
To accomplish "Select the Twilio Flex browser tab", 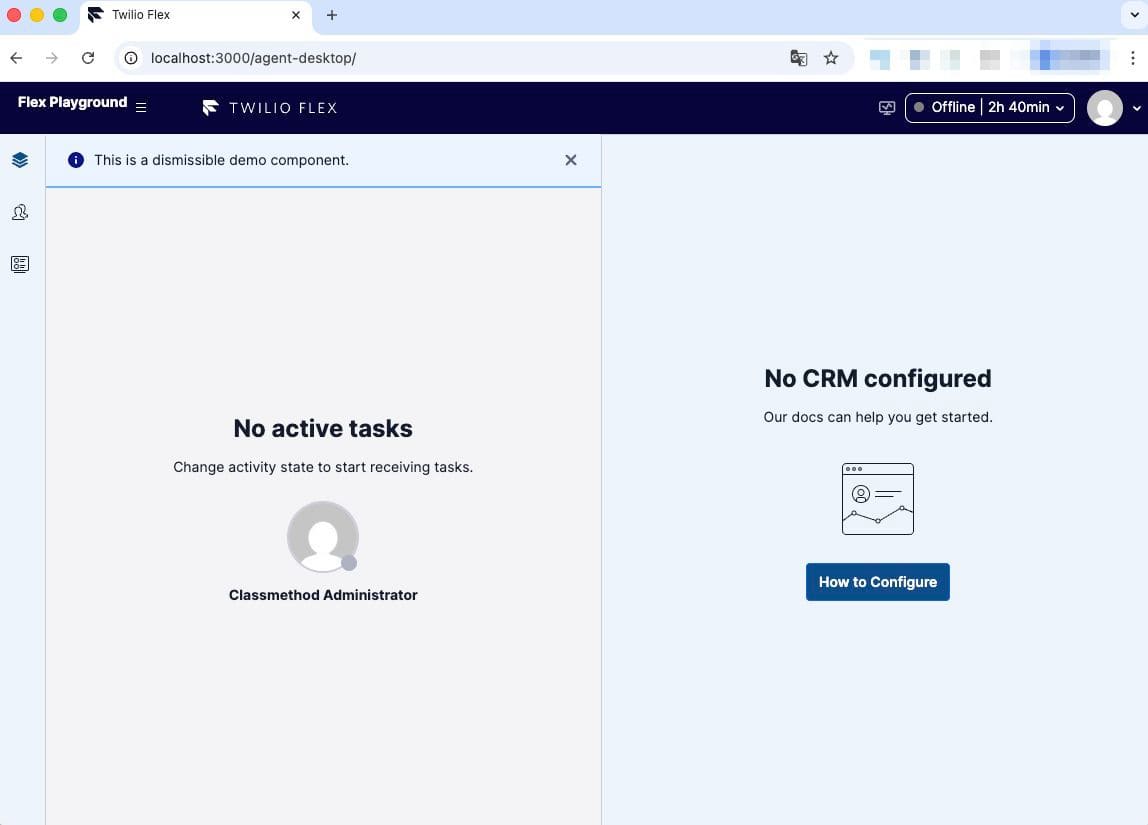I will (x=195, y=15).
